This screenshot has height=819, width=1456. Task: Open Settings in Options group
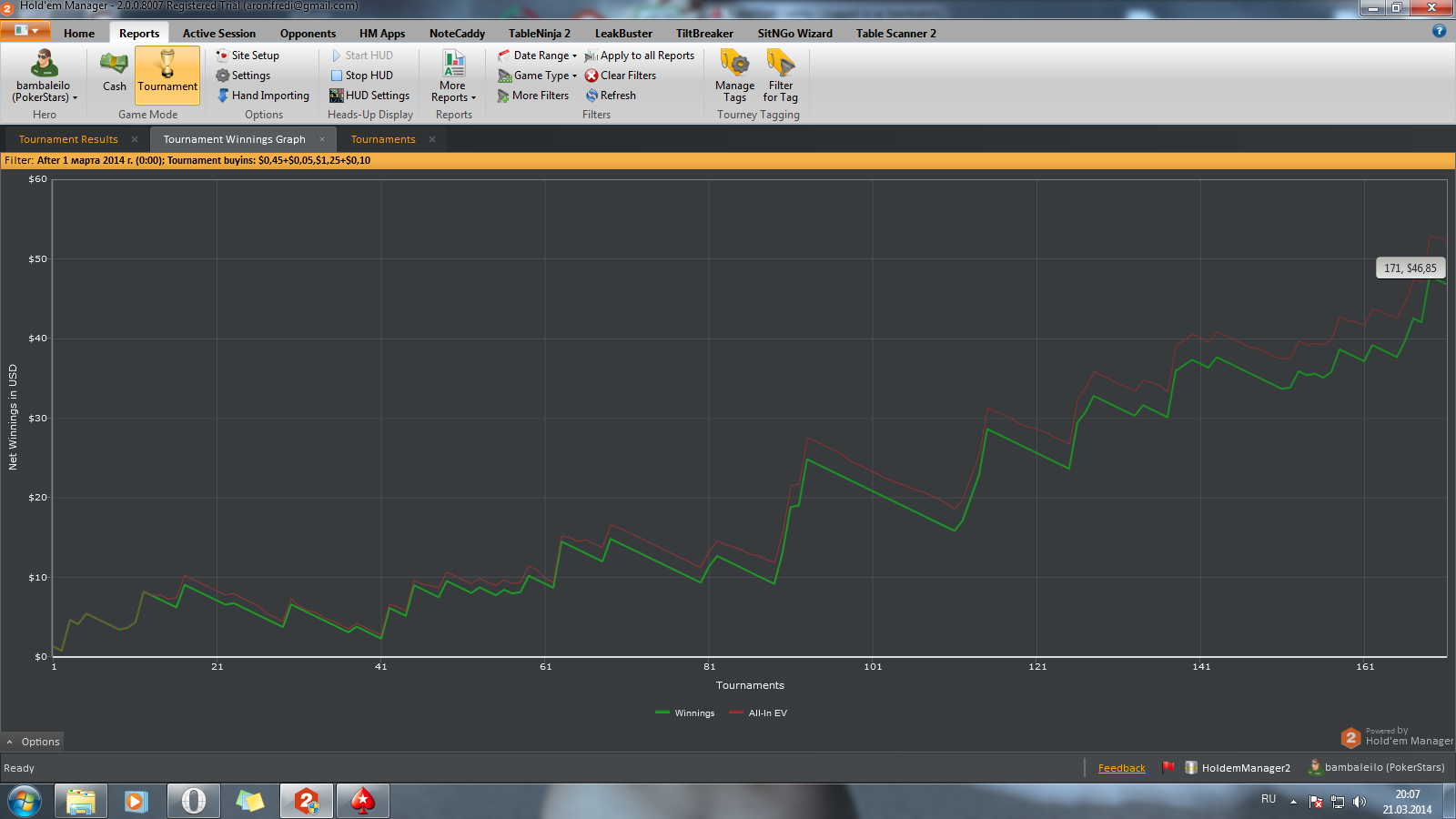243,76
